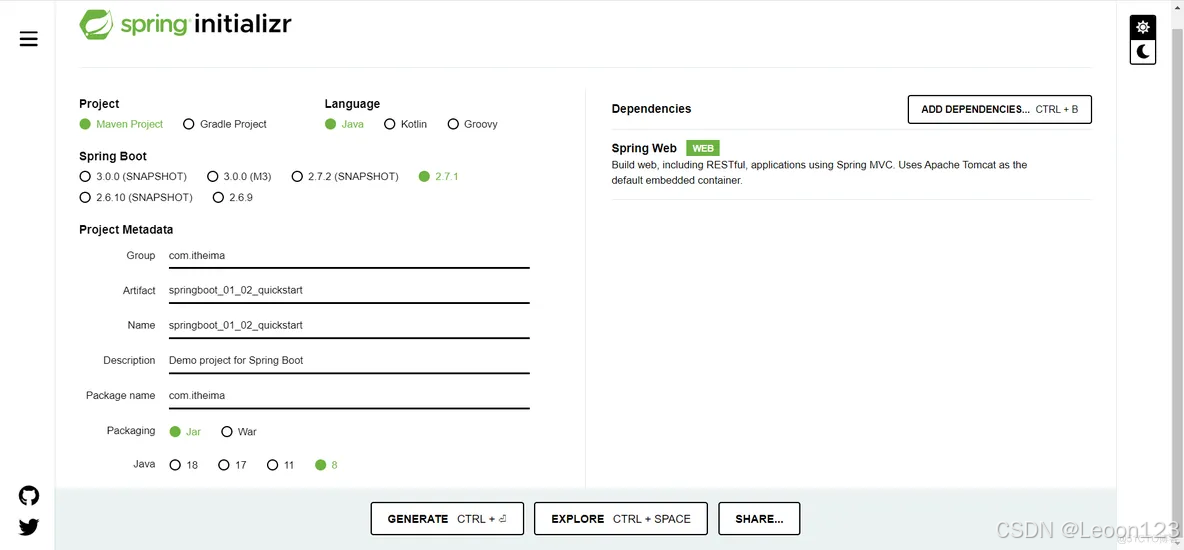Image resolution: width=1184 pixels, height=550 pixels.
Task: Click the green WEB tag badge
Action: (702, 148)
